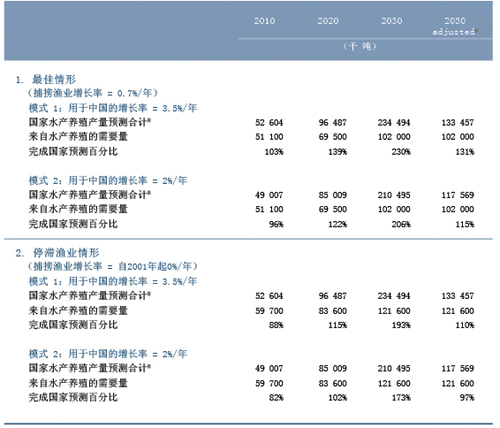Click 捕捞渔业增长率 = 0.7%/年 subtitle
Screen dimensions: 500x428
pyautogui.click(x=92, y=93)
